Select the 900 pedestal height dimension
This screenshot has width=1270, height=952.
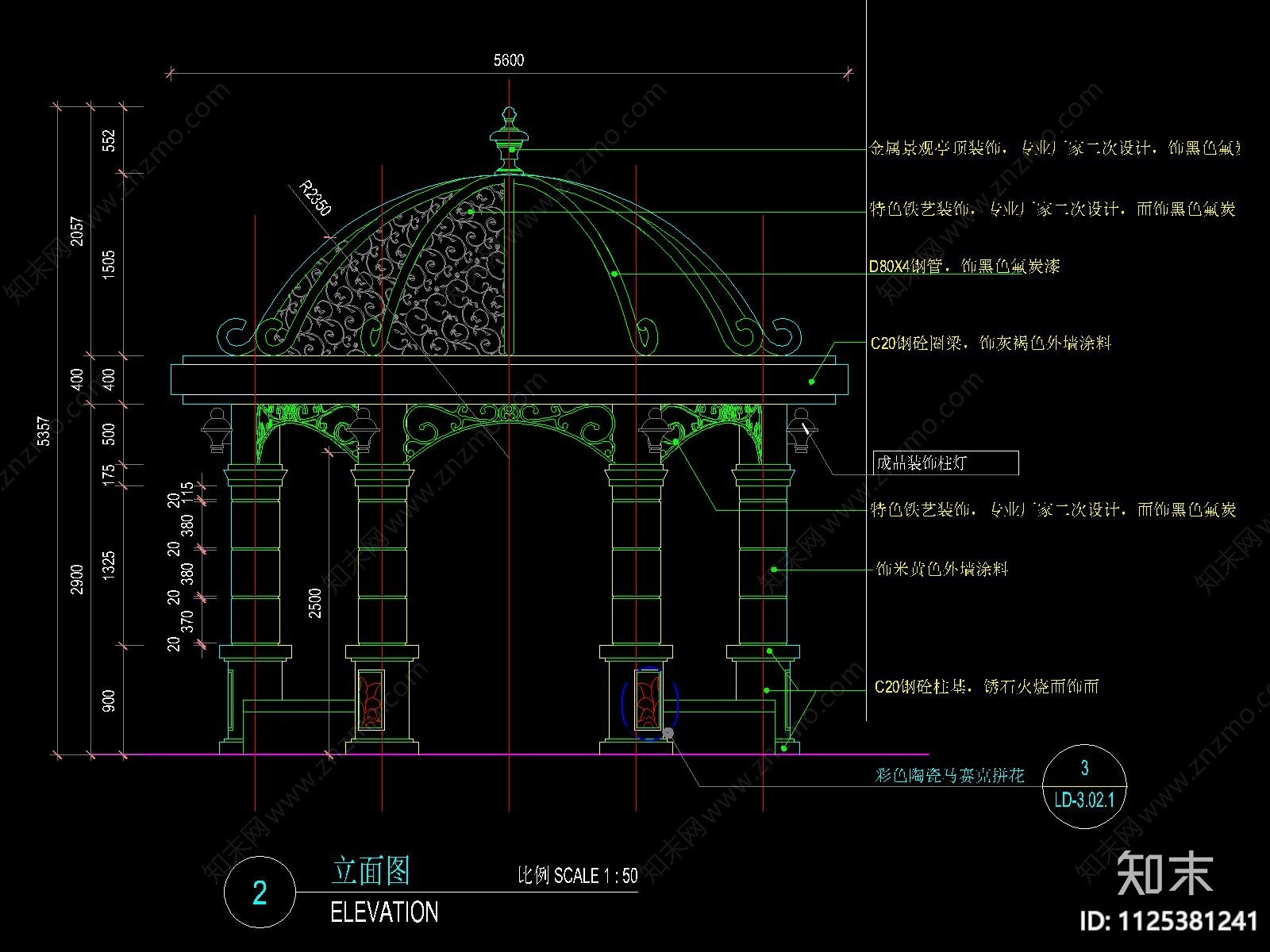[x=110, y=701]
